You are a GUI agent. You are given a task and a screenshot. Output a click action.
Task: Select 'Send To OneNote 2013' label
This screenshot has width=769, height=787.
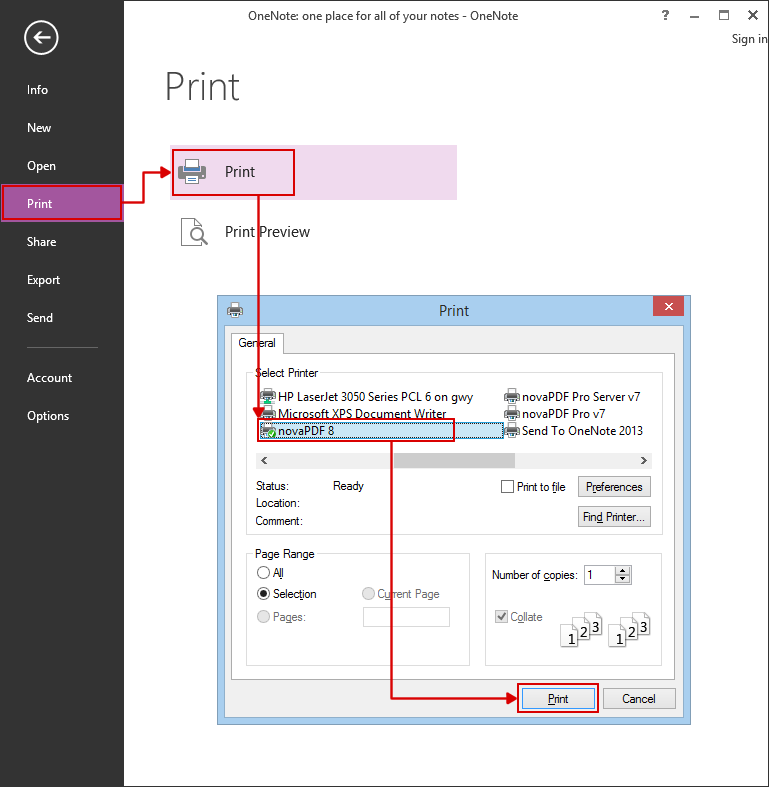click(582, 431)
